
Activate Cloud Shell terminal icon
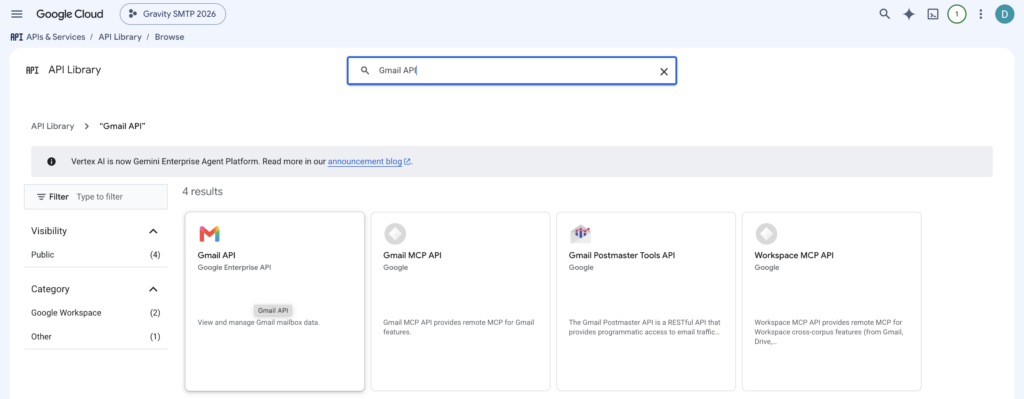[x=933, y=14]
